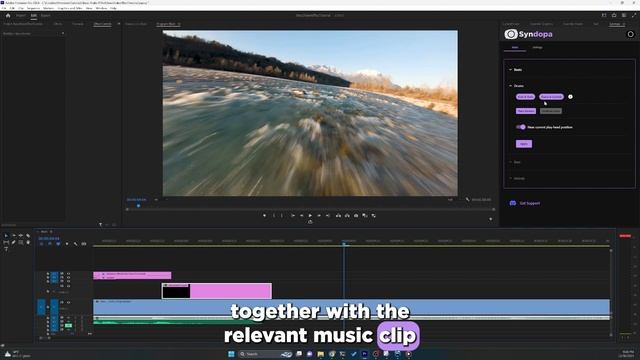This screenshot has width=640, height=360.
Task: Step forward one frame in program monitor
Action: (x=319, y=216)
